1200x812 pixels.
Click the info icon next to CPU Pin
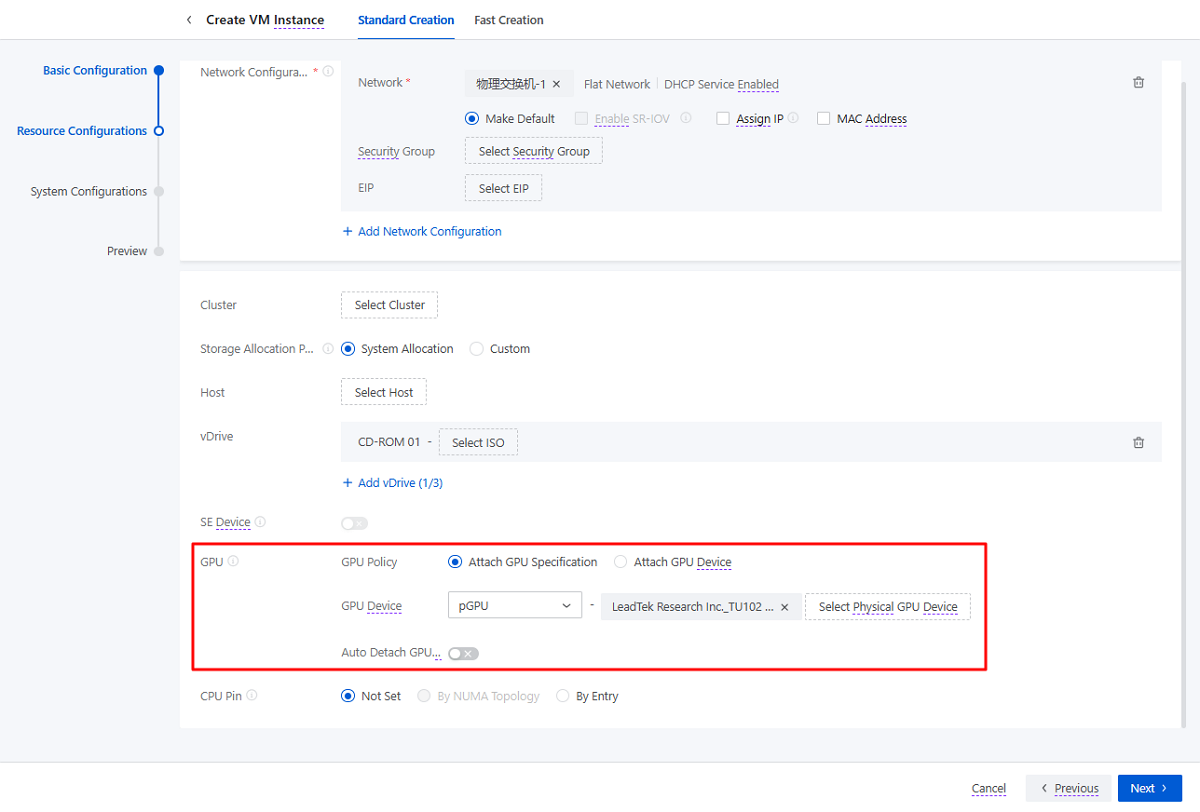[252, 696]
